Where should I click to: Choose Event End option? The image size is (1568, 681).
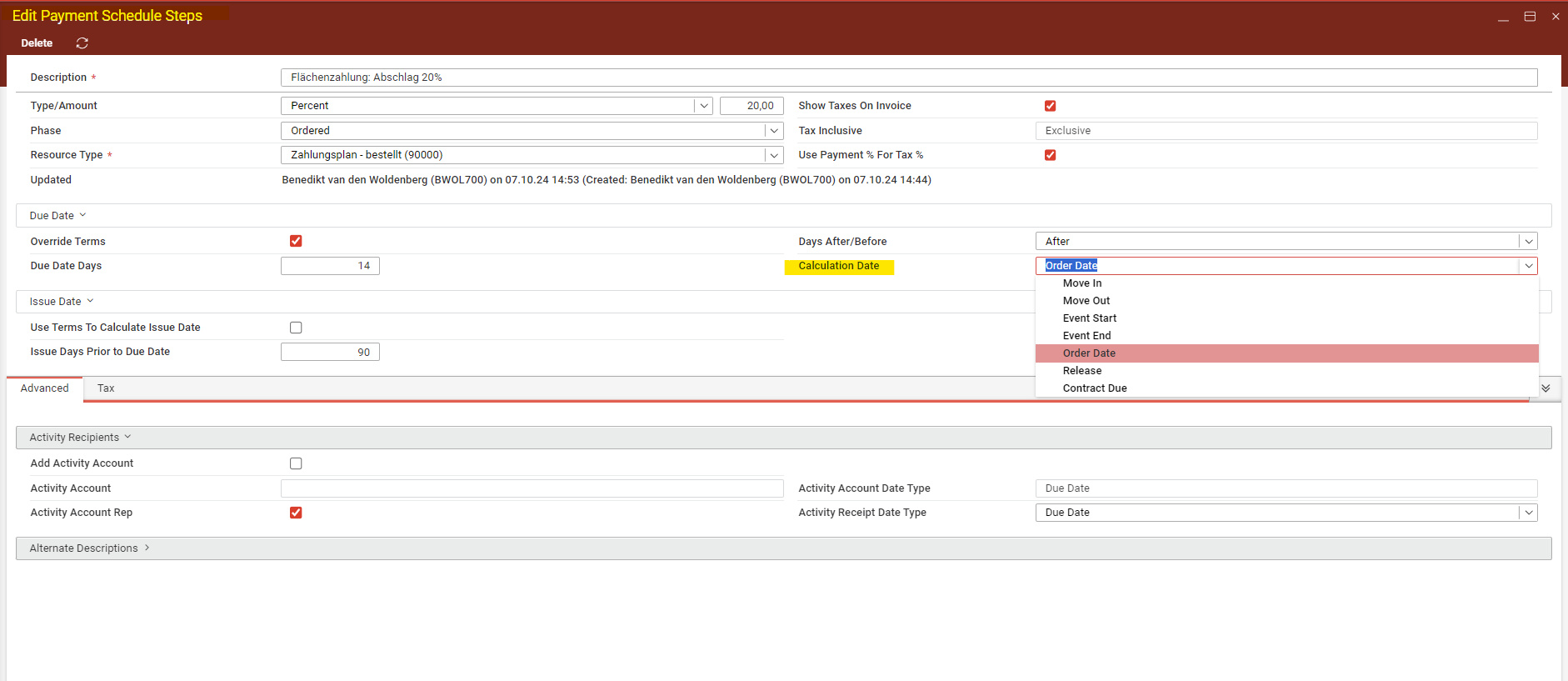(x=1286, y=336)
